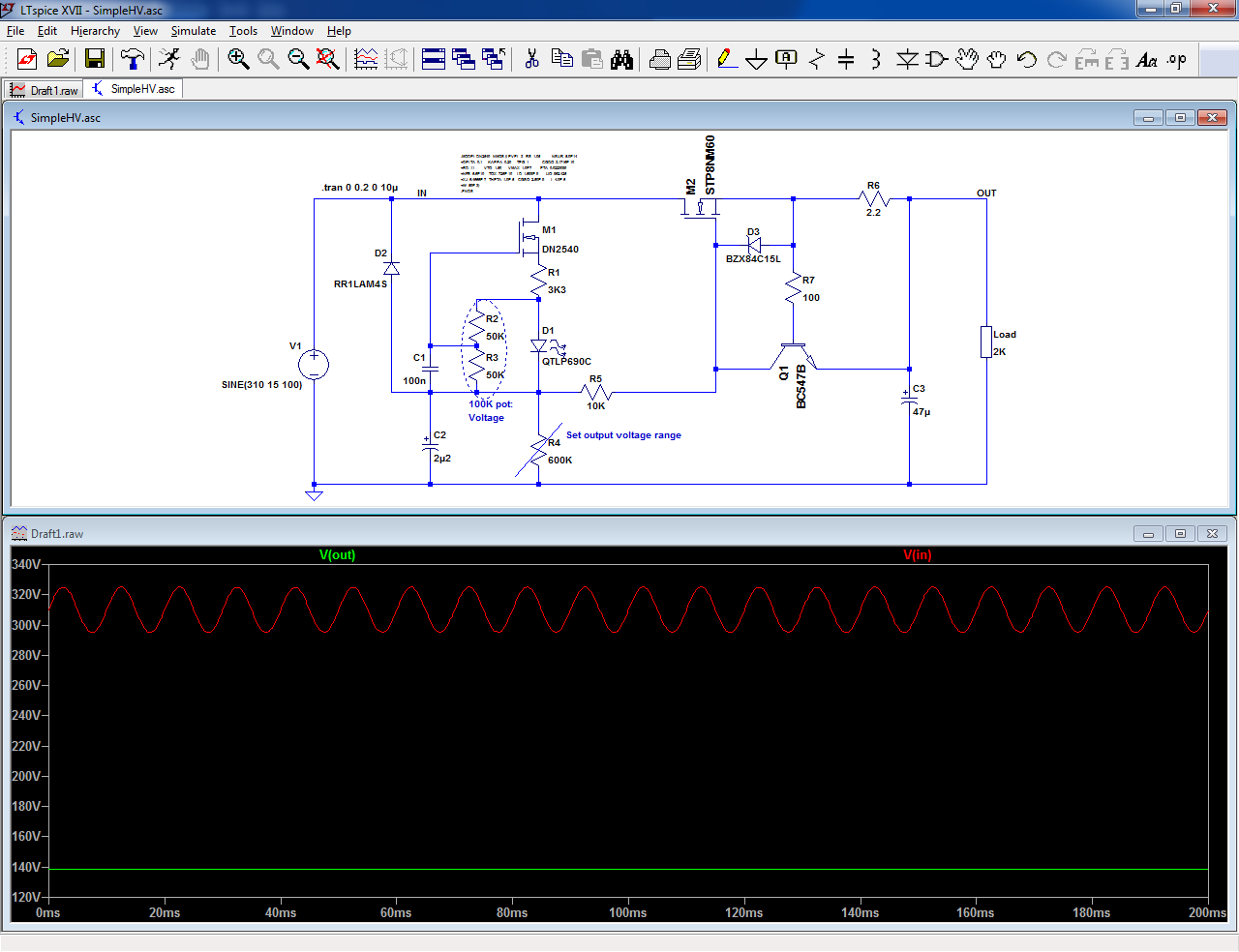Restore the SimpleHV.asc child window
Screen dimensions: 1239x952
coord(1180,118)
